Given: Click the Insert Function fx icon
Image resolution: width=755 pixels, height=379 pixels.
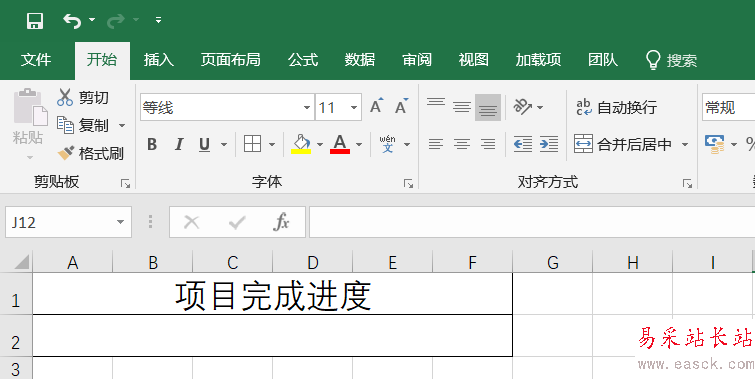Looking at the screenshot, I should [281, 222].
